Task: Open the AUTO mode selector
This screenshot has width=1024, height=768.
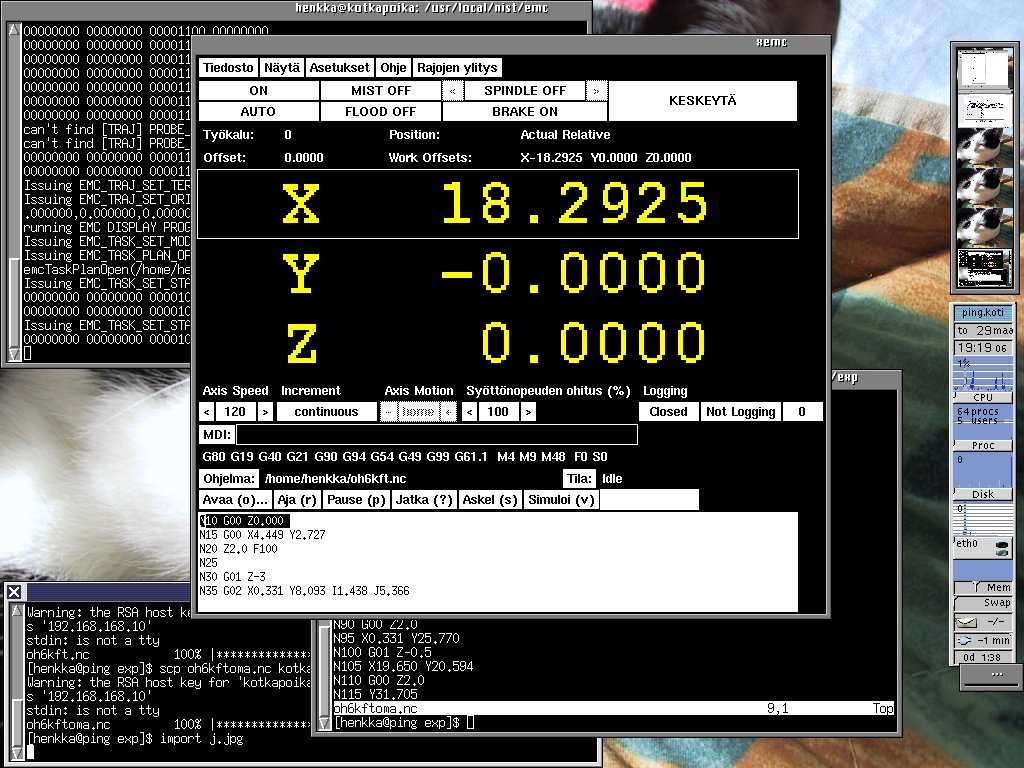Action: point(259,112)
